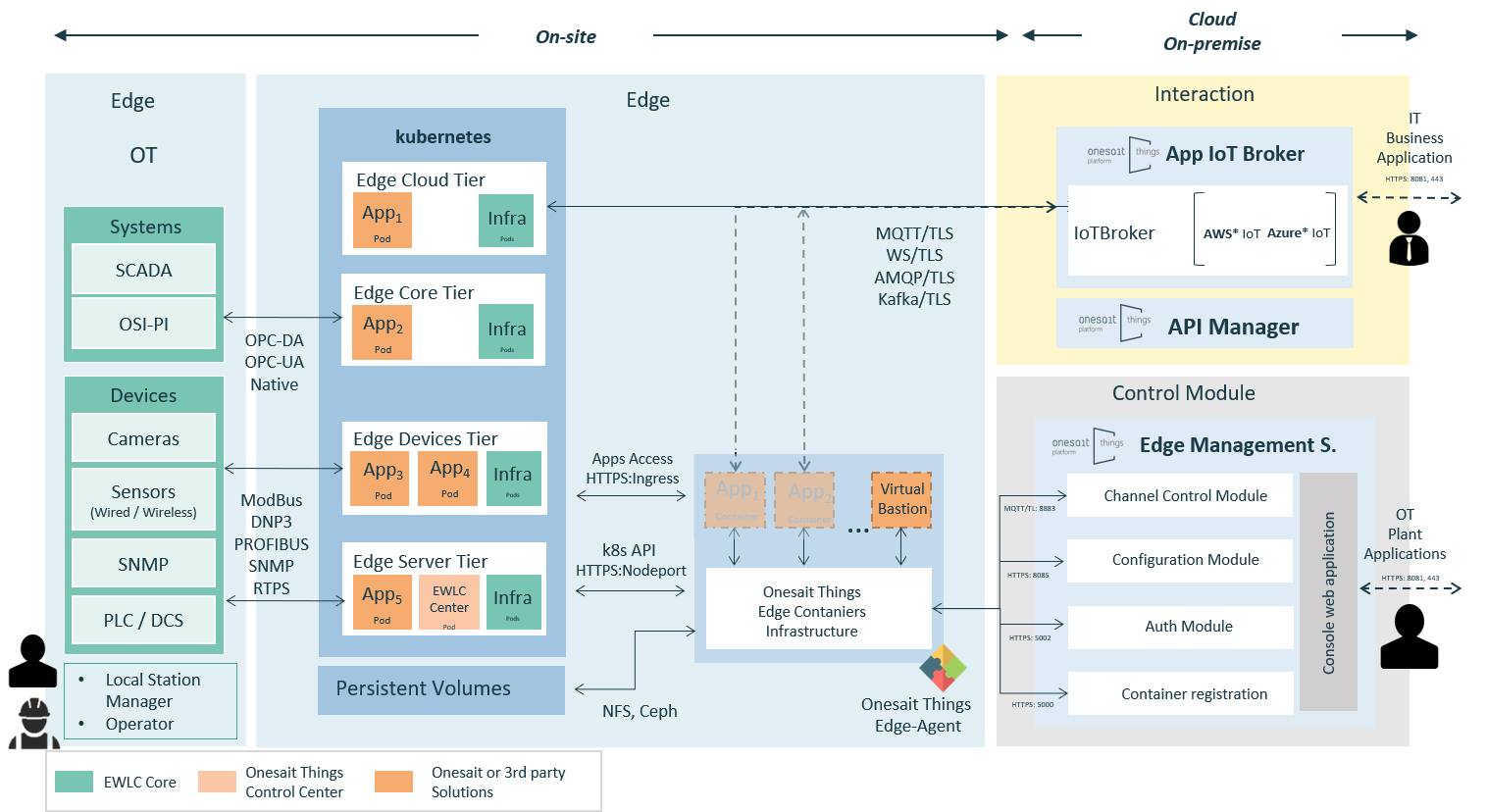This screenshot has height=812, width=1487.
Task: Click Infra pod in Edge Core Tier
Action: click(x=506, y=331)
